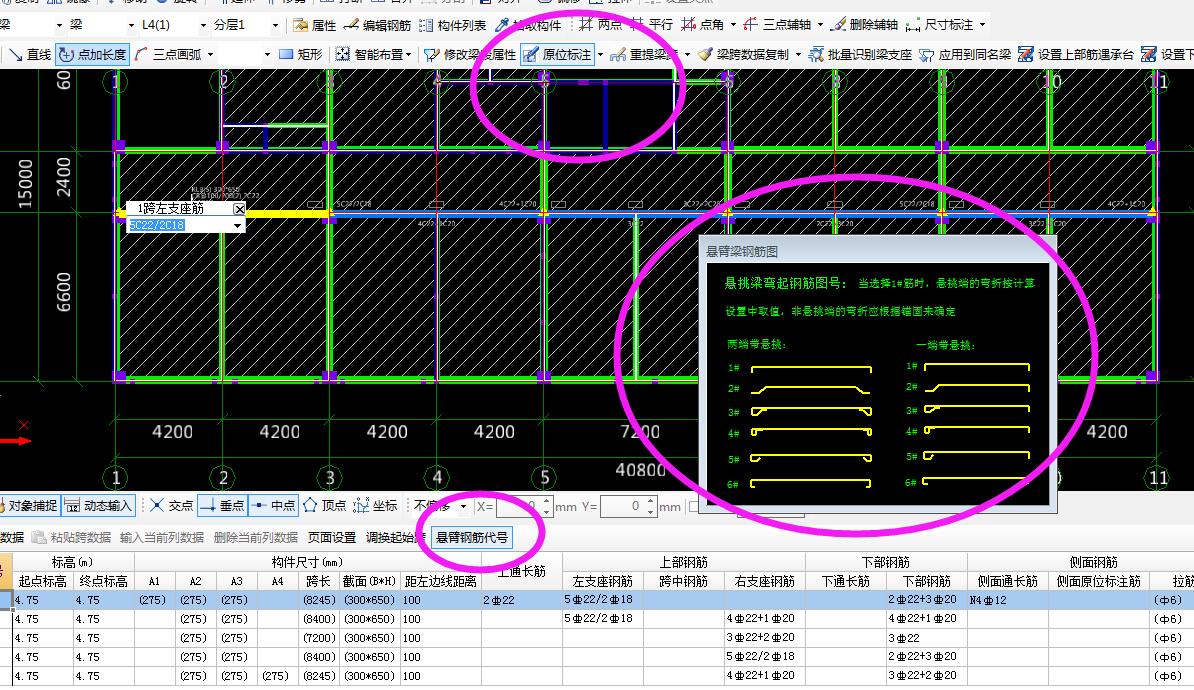
Task: Select the 3⌀22 lower rebar cell
Action: (x=927, y=638)
